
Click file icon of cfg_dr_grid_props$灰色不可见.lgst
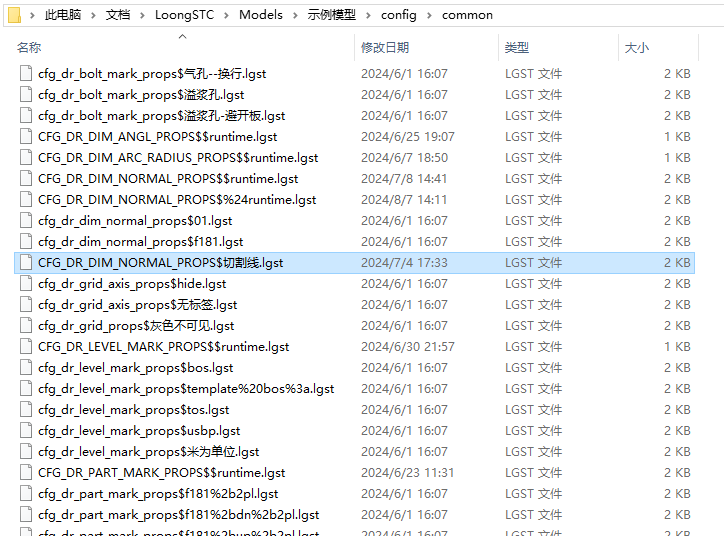tap(26, 326)
